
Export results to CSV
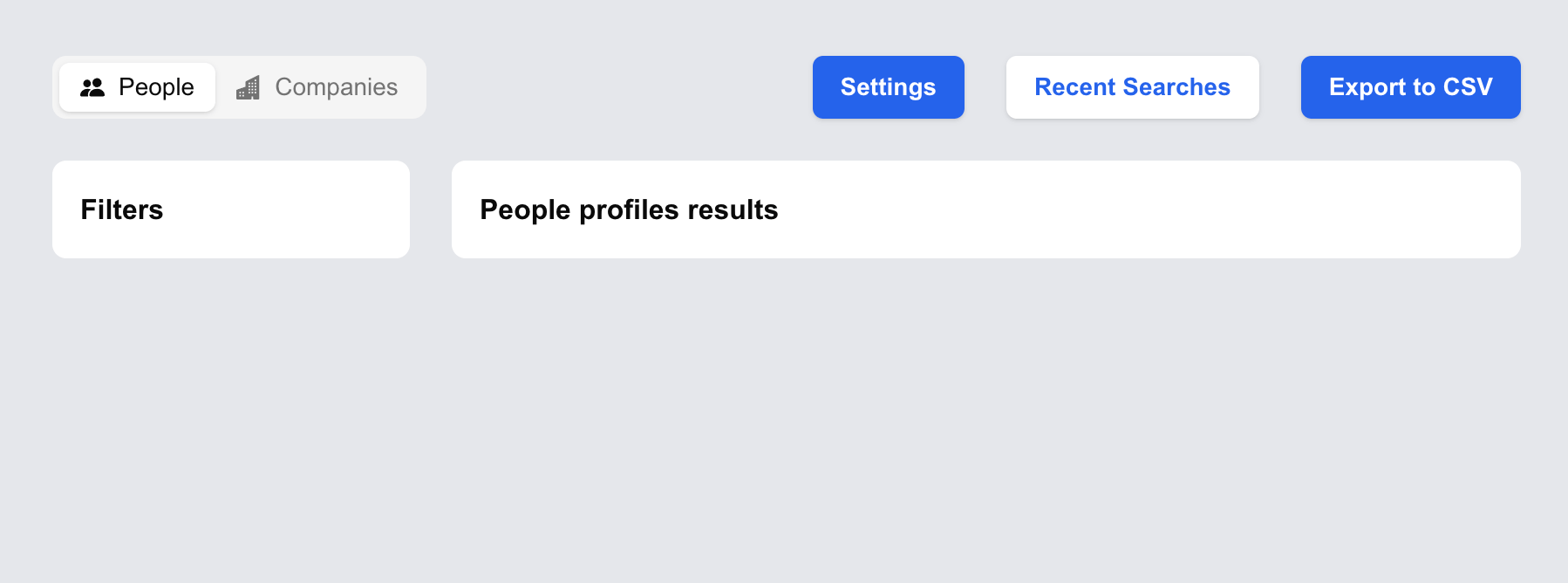[1411, 87]
